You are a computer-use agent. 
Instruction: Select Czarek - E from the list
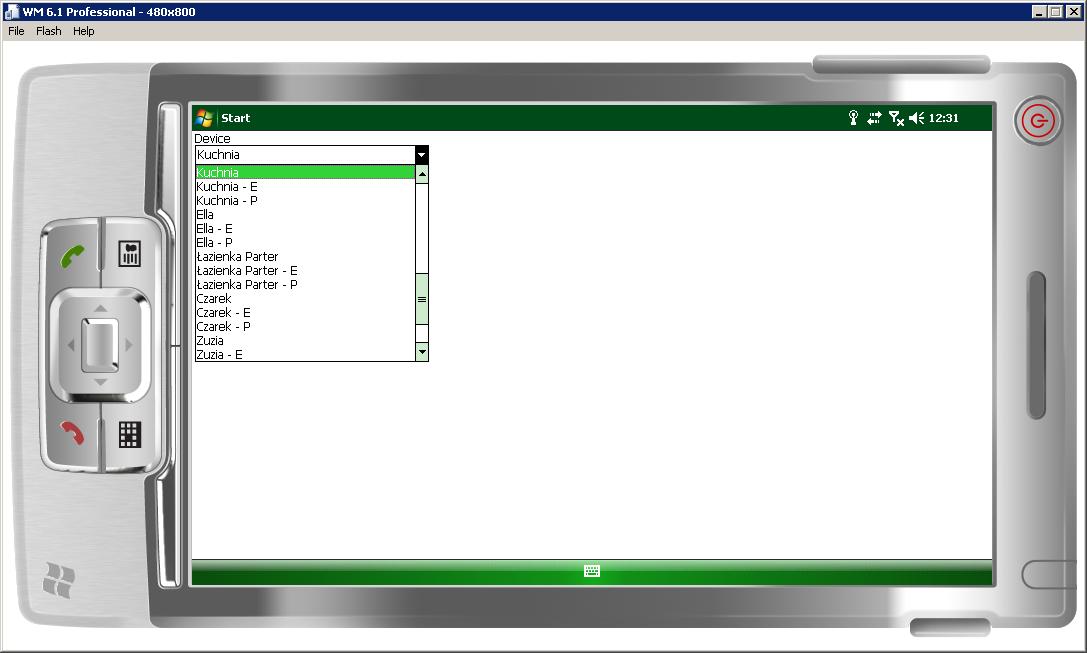point(305,313)
